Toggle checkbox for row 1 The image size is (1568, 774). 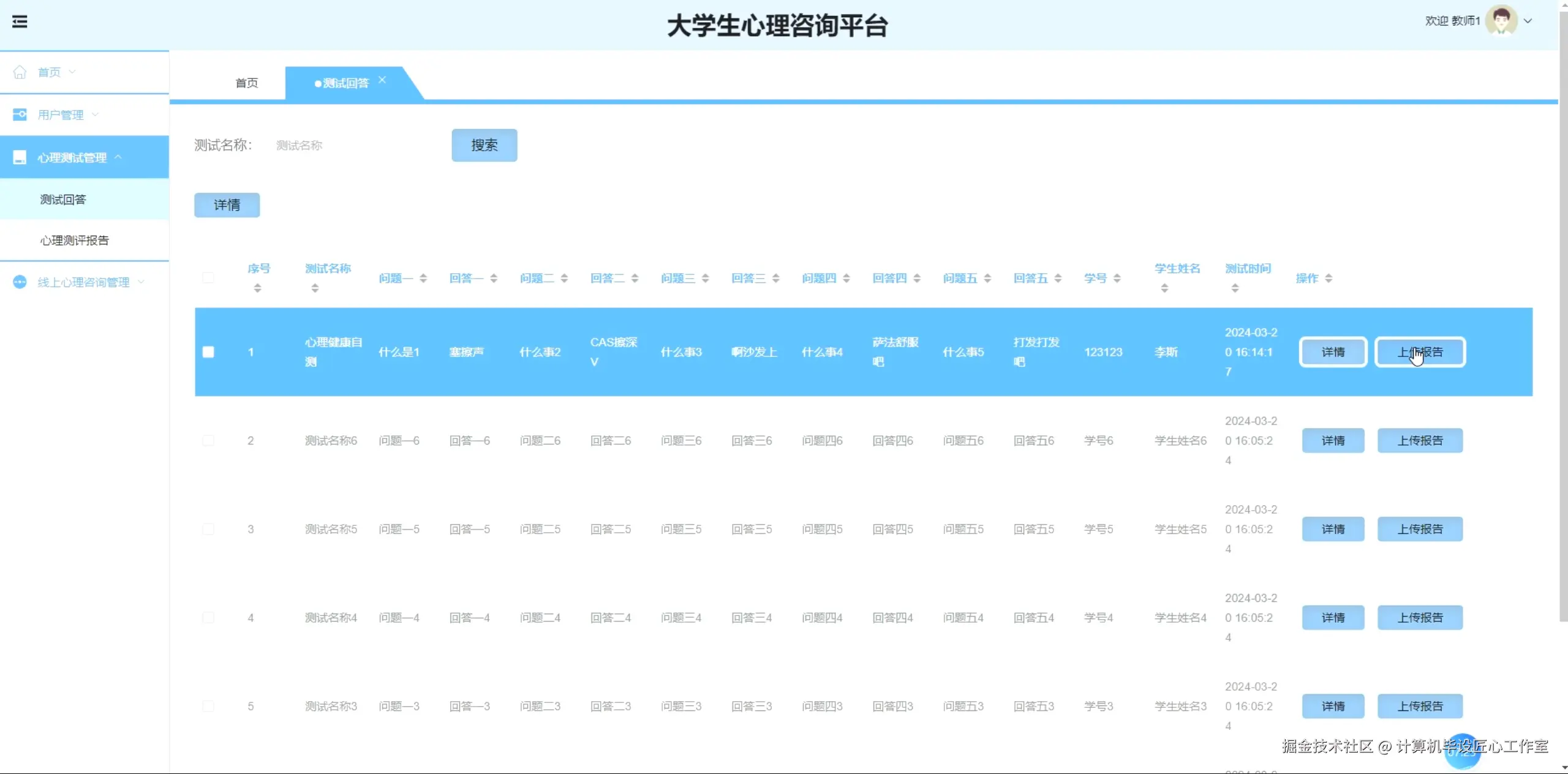[x=208, y=352]
